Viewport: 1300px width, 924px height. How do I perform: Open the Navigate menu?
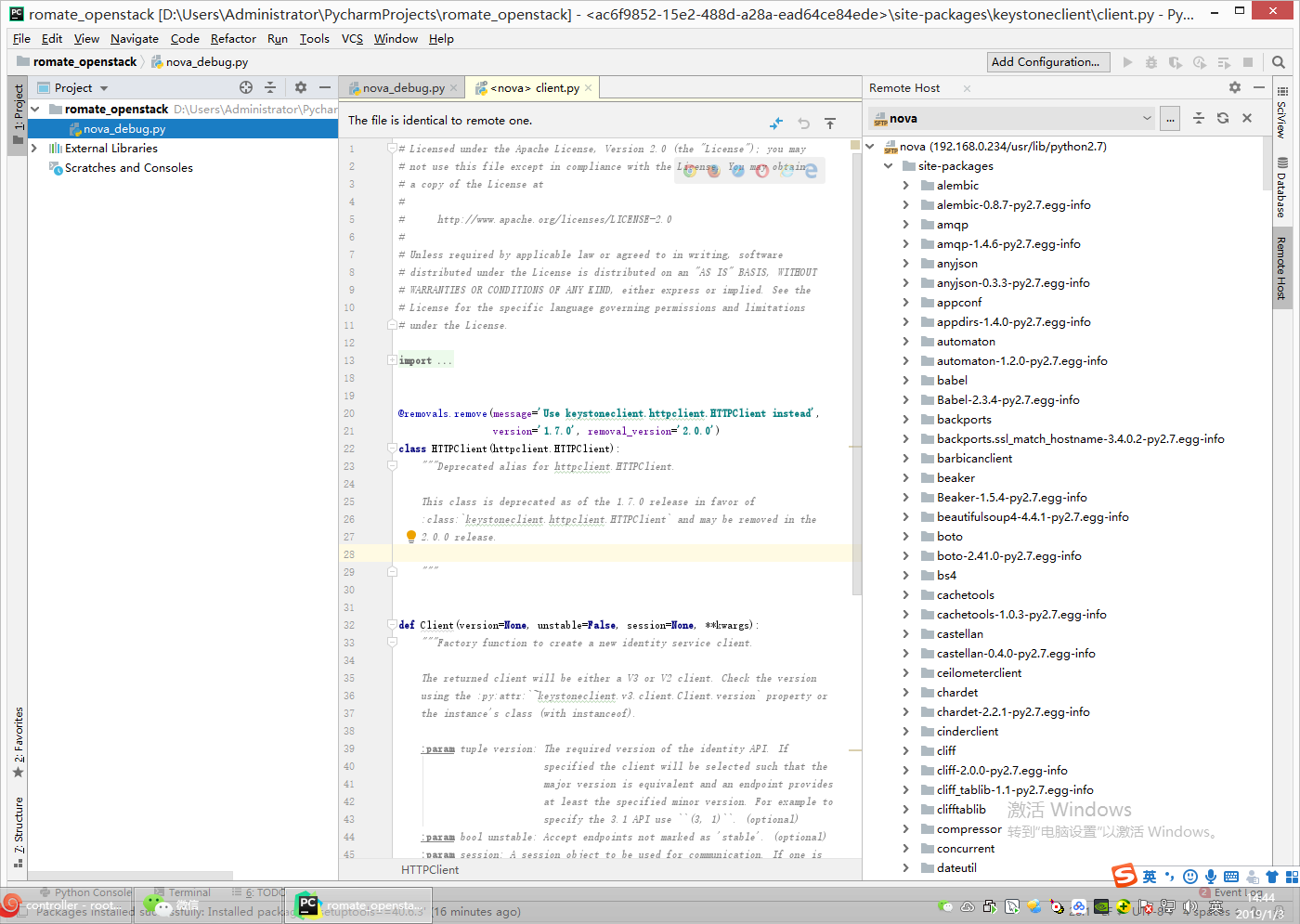pos(135,39)
